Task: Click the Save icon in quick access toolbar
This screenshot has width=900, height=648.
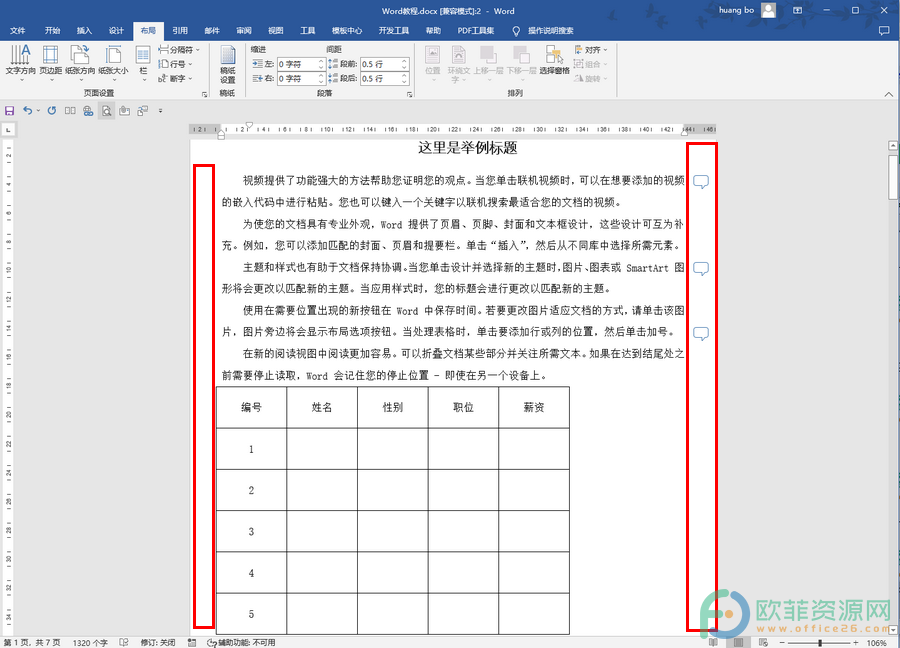Action: click(x=9, y=111)
